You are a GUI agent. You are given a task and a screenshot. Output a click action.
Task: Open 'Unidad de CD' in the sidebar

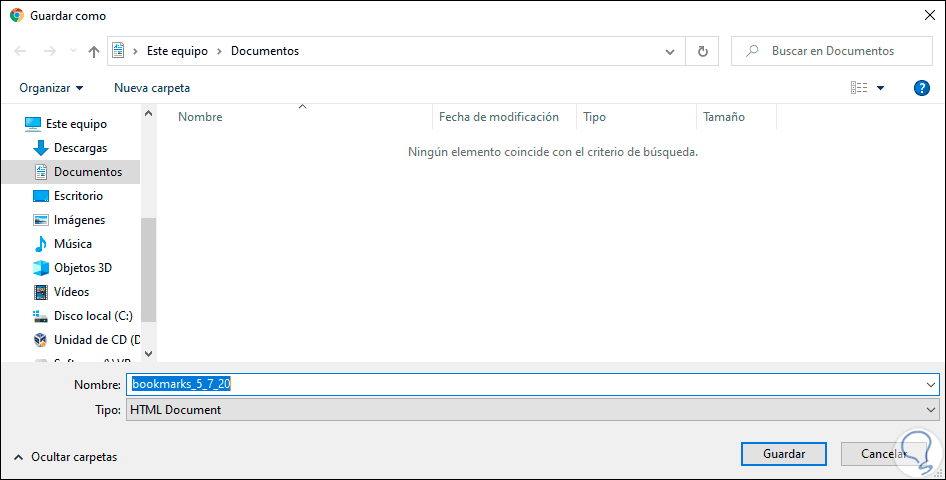(x=97, y=340)
